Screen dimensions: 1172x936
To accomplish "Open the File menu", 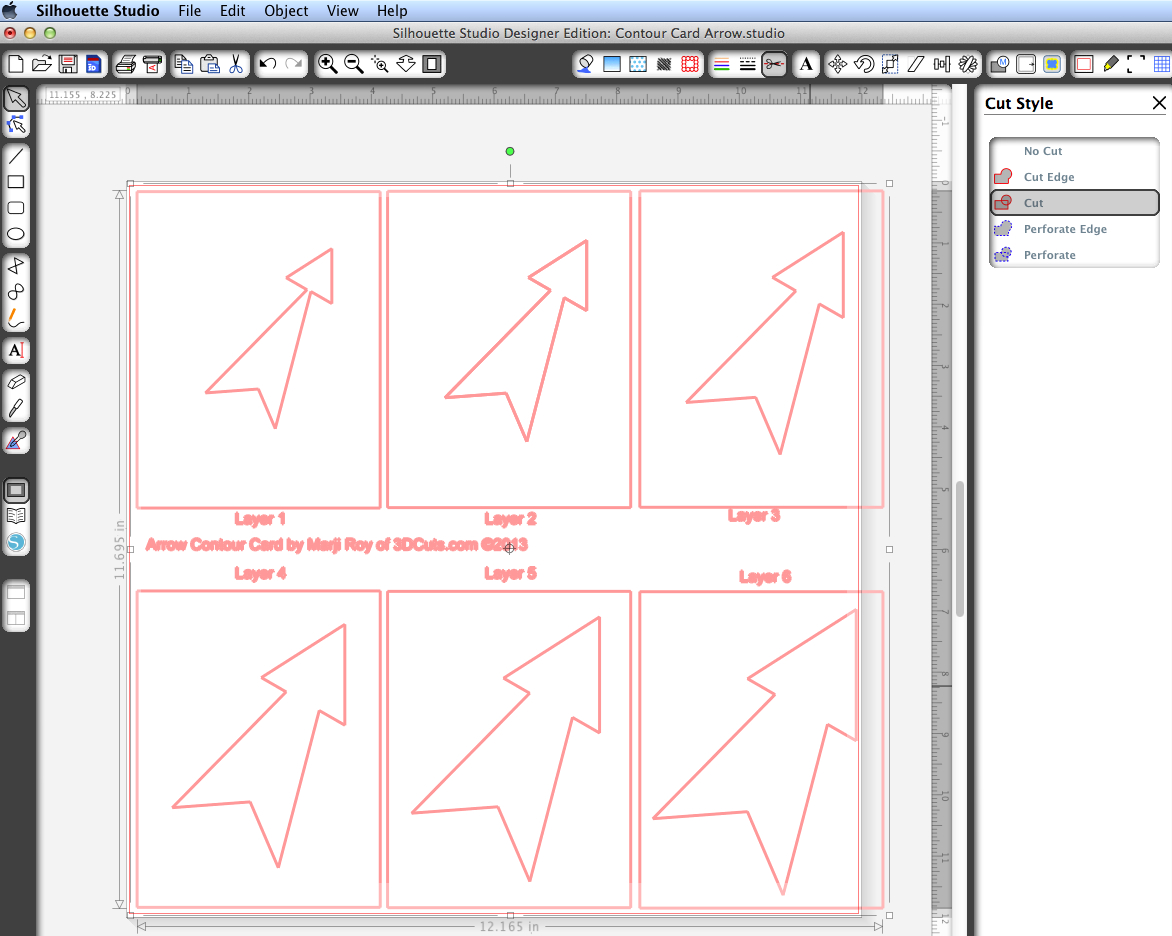I will pos(189,10).
